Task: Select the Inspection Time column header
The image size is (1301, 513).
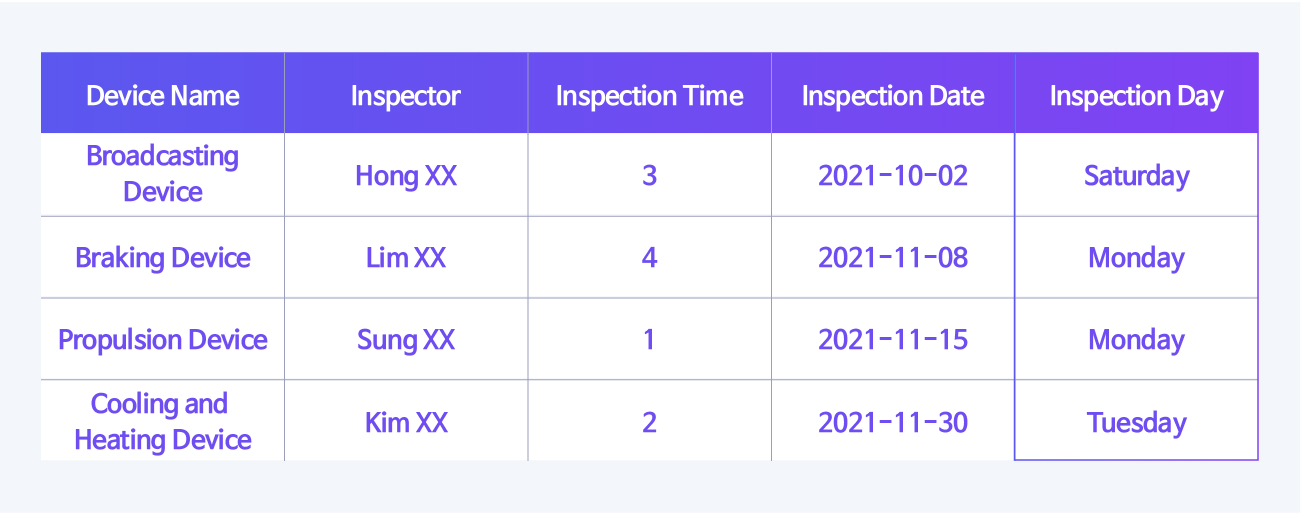Action: click(x=650, y=96)
